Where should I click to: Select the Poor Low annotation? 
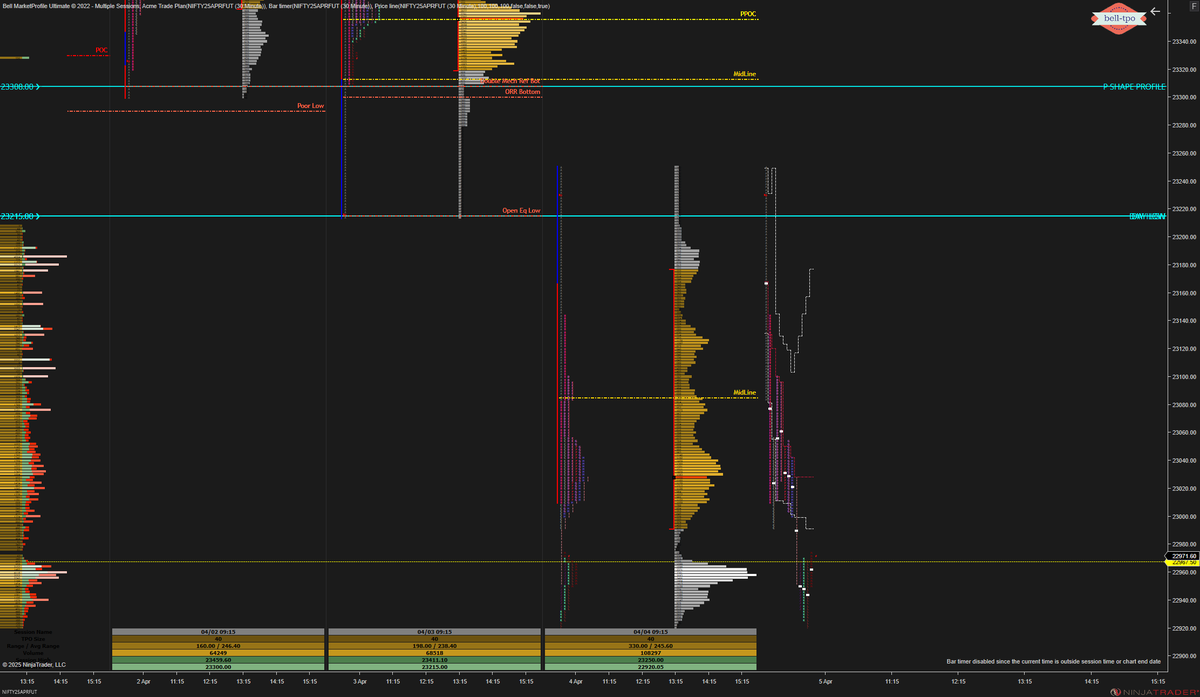click(x=311, y=105)
